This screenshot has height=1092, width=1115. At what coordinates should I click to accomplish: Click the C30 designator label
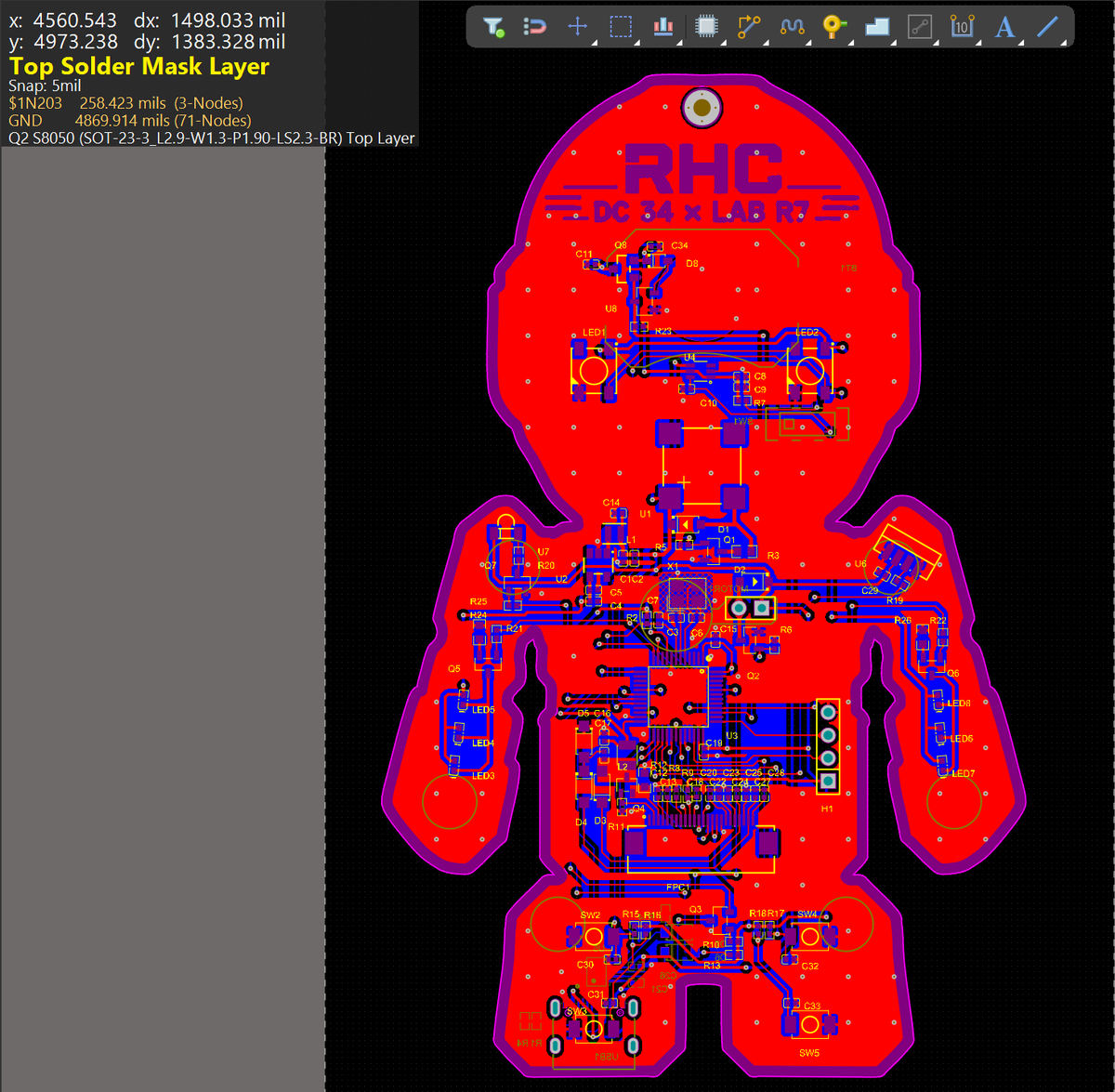coord(584,965)
